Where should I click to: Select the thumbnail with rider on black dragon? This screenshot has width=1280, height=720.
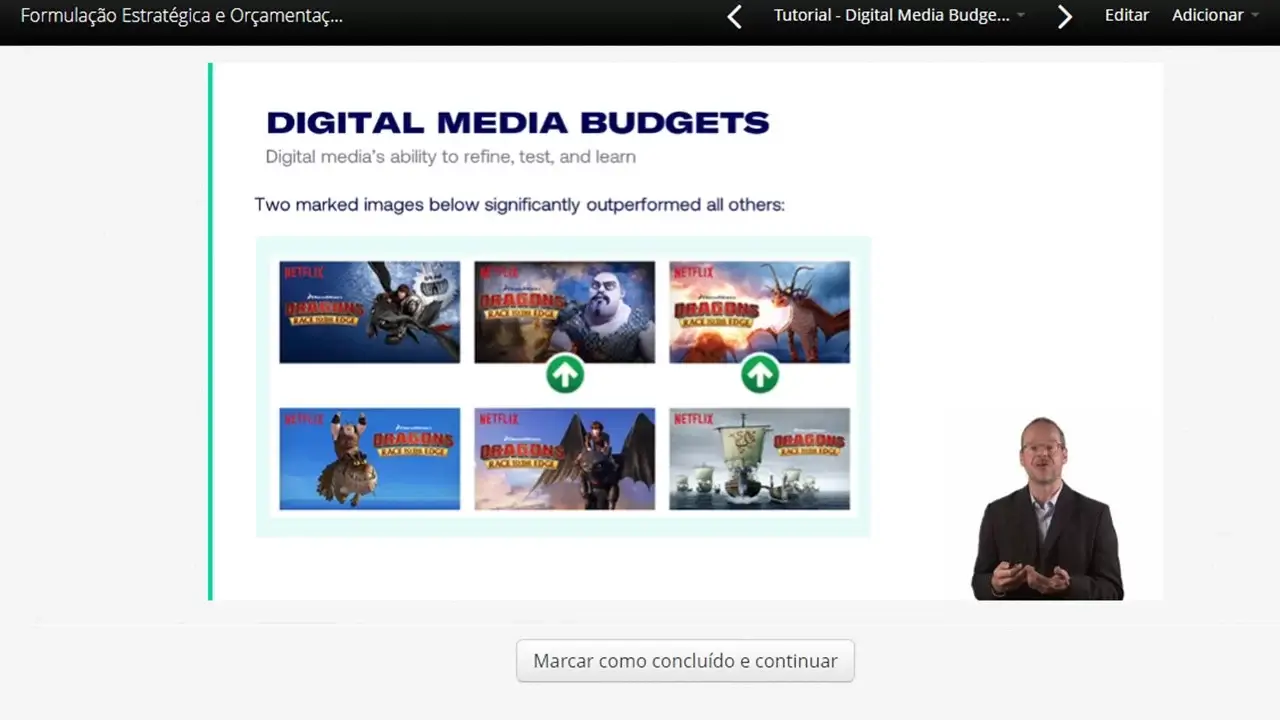coord(564,459)
